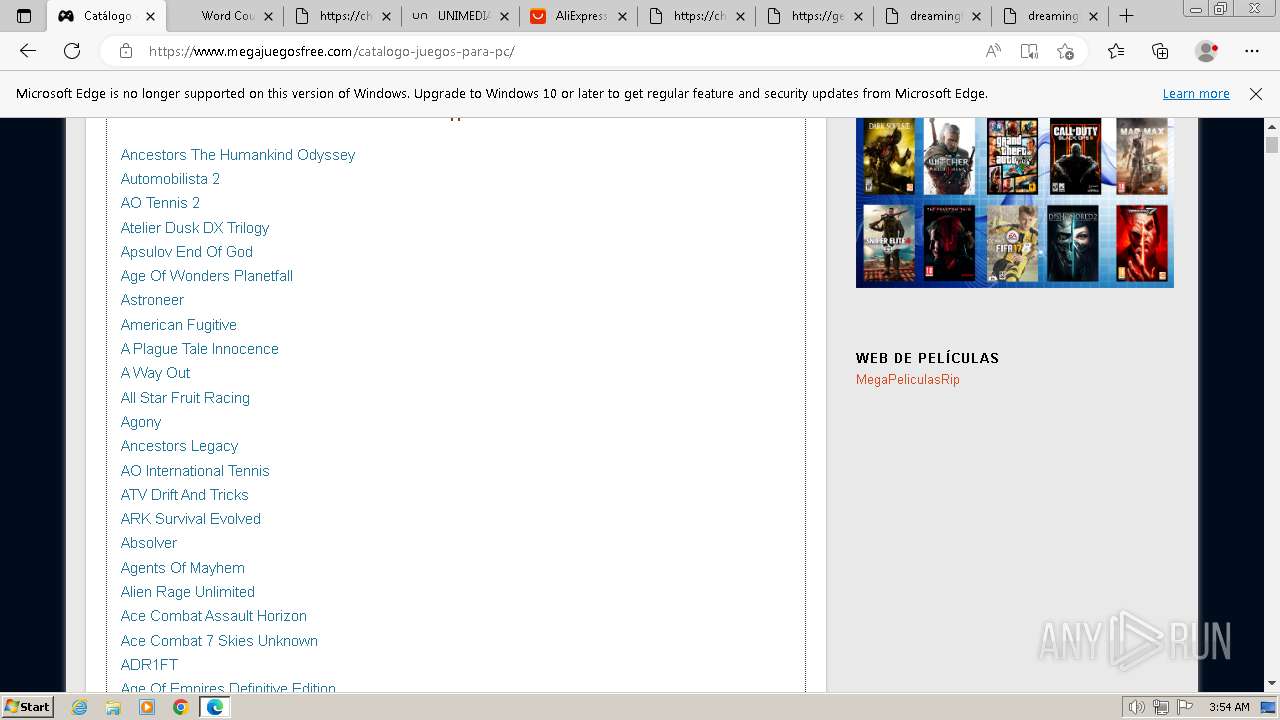Close the AliExpress tab
The width and height of the screenshot is (1280, 720).
pyautogui.click(x=622, y=16)
